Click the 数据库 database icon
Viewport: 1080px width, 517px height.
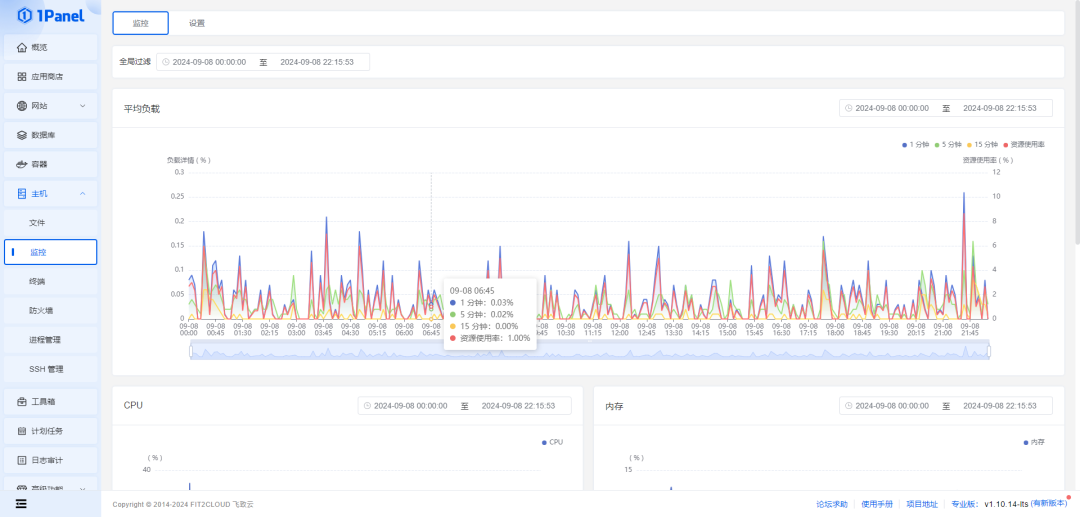pos(22,135)
